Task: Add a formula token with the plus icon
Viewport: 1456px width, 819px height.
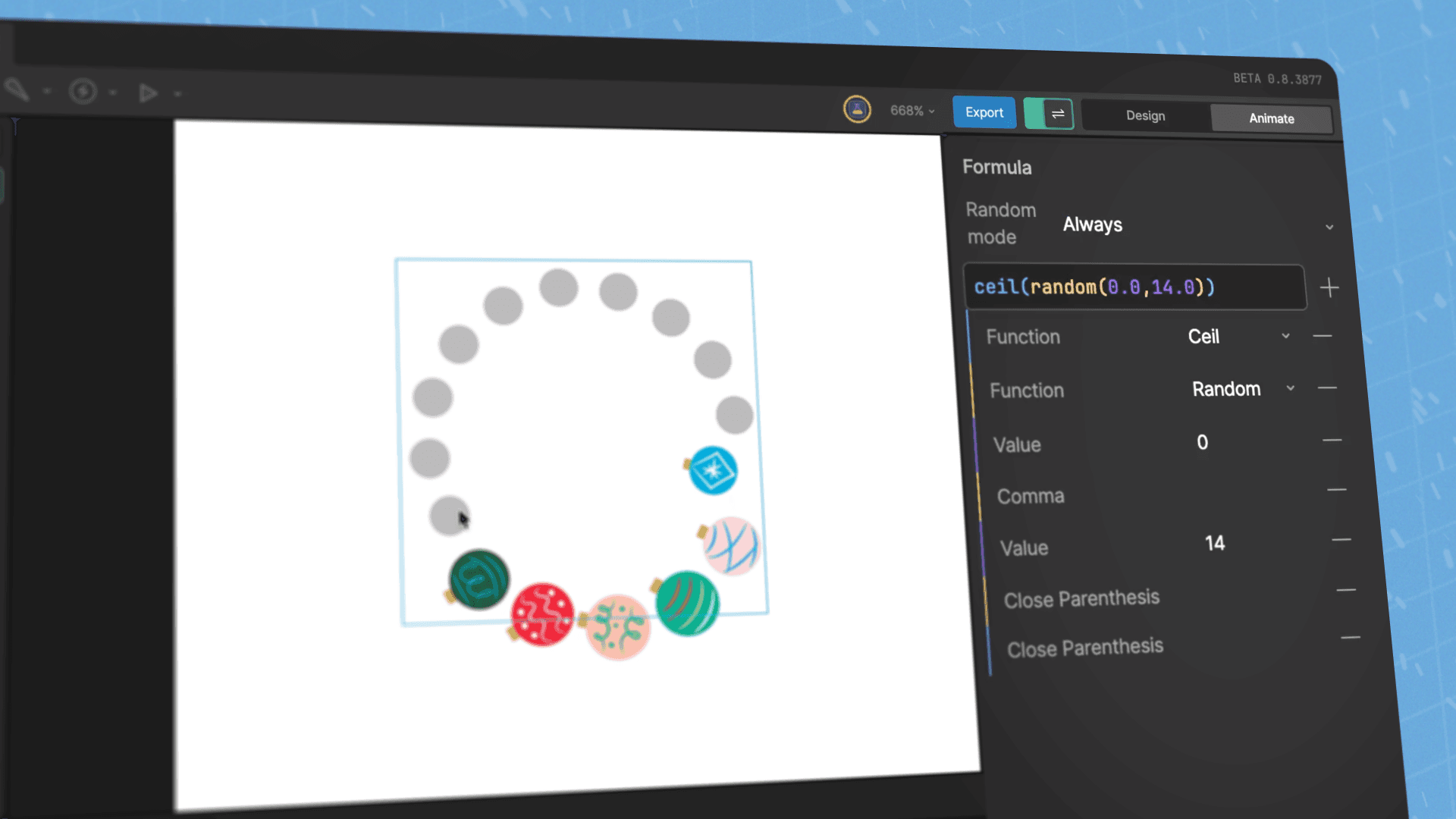Action: [1329, 287]
